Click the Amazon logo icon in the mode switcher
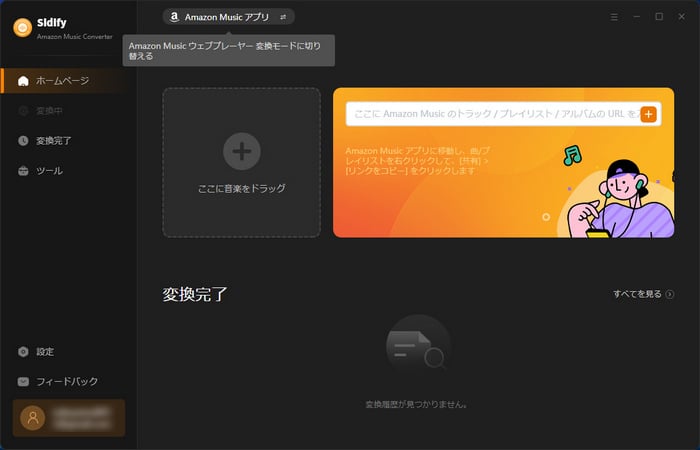The height and width of the screenshot is (450, 700). pos(175,17)
